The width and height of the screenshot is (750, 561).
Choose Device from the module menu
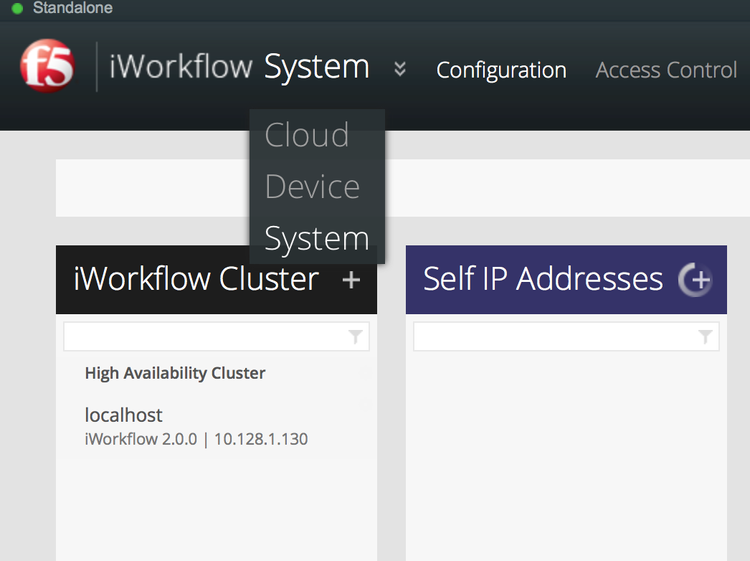312,187
